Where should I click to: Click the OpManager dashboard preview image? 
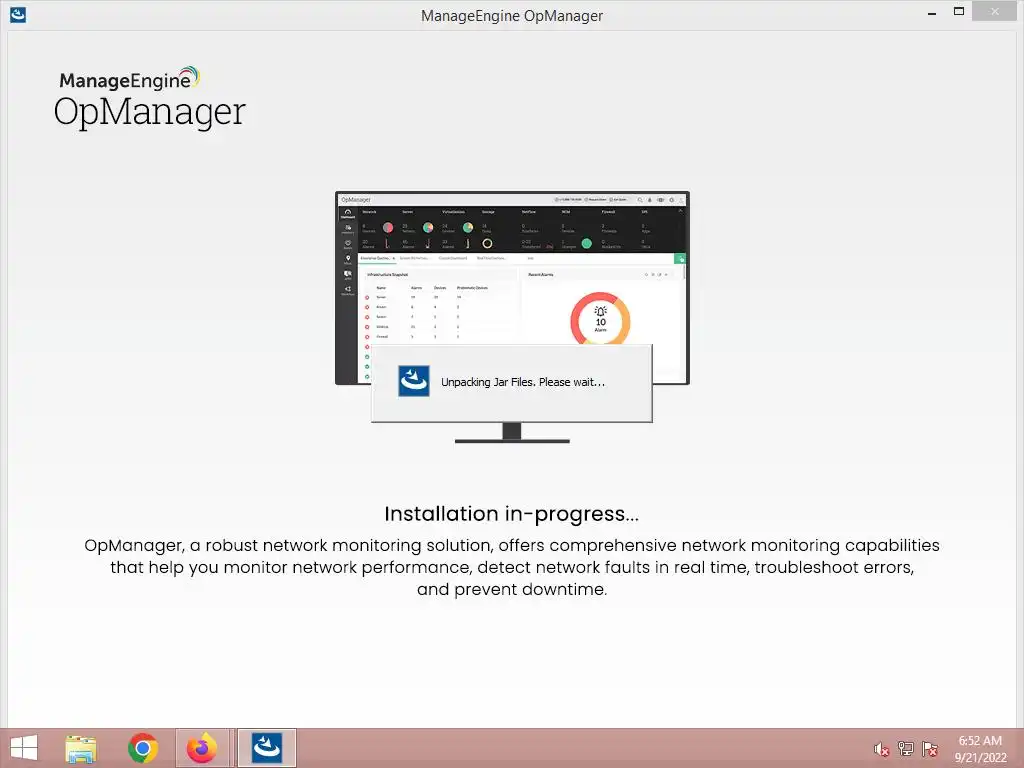point(512,287)
